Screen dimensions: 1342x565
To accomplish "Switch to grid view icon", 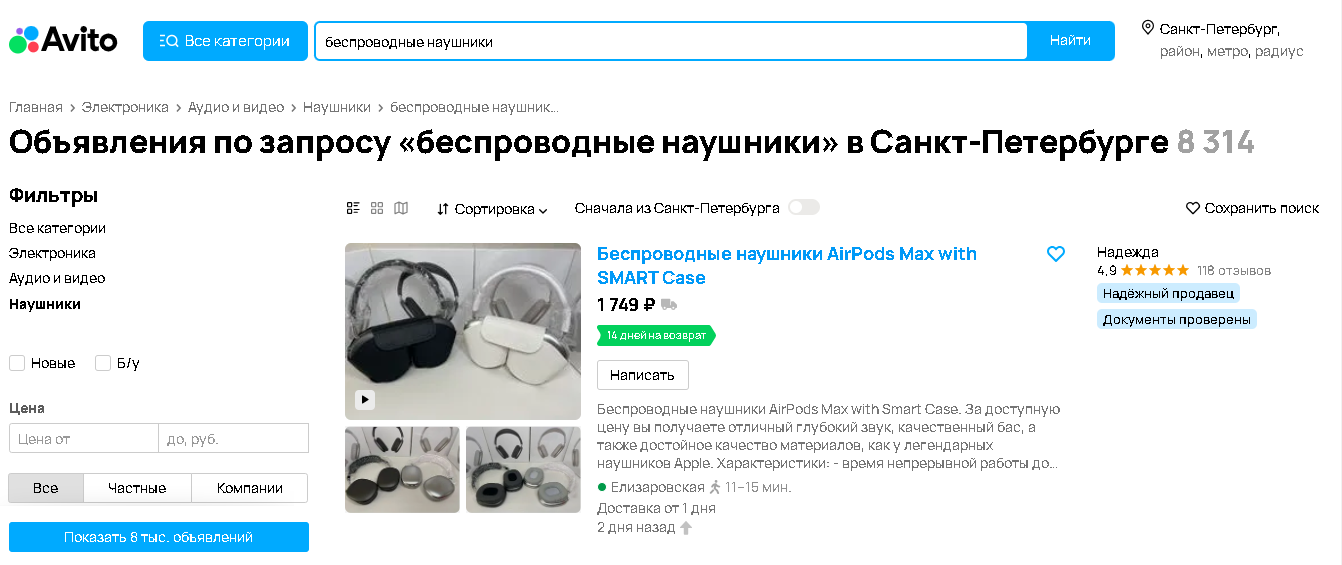I will 377,208.
